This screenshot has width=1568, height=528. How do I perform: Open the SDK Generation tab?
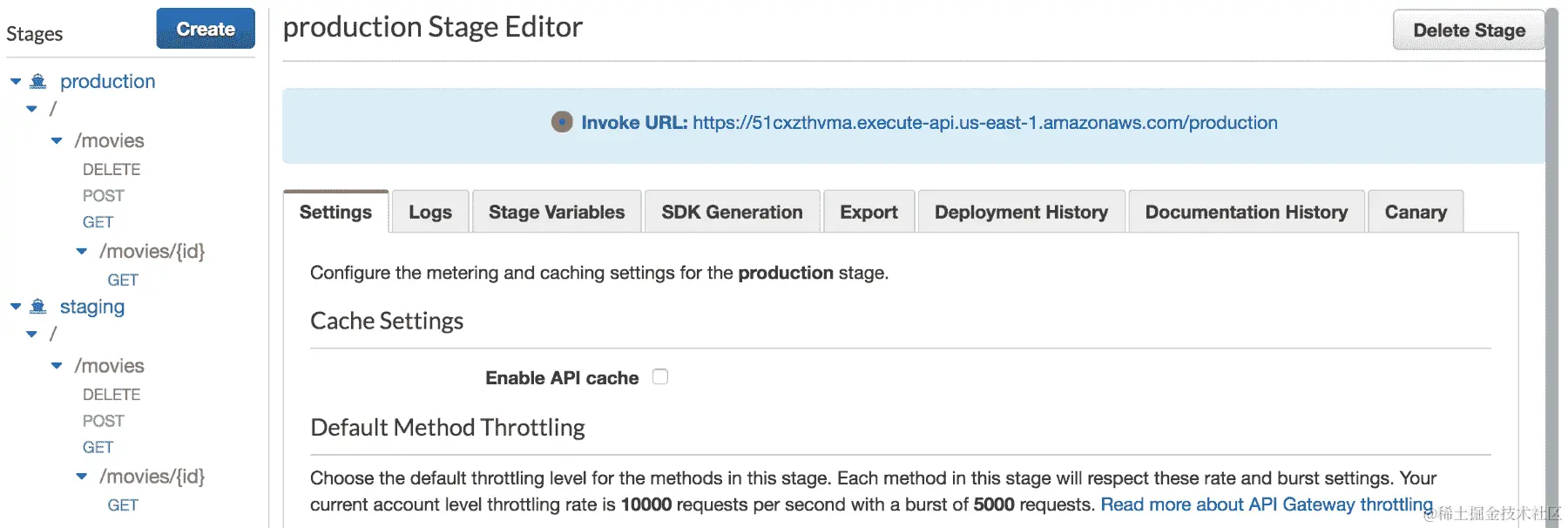tap(732, 212)
